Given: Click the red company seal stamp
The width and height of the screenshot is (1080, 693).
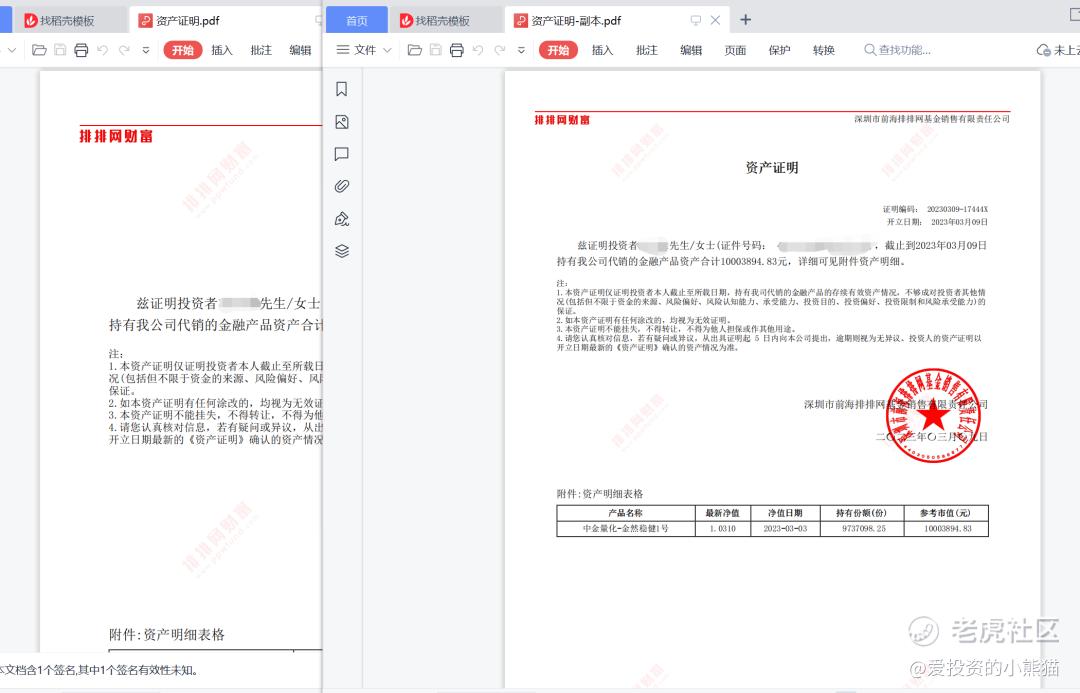Looking at the screenshot, I should [x=933, y=415].
